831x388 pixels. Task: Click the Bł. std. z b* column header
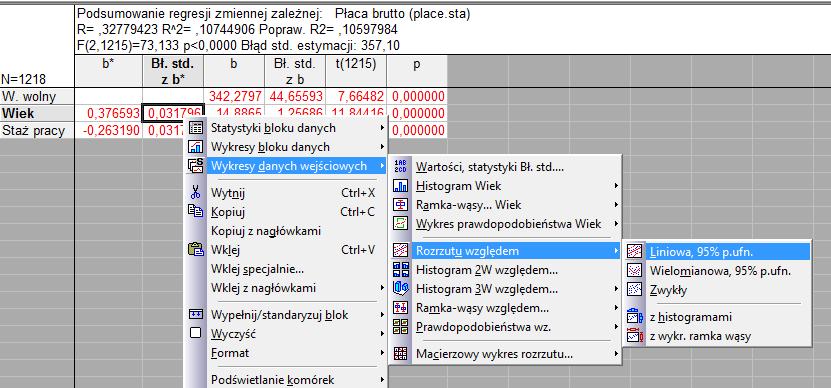click(x=173, y=71)
